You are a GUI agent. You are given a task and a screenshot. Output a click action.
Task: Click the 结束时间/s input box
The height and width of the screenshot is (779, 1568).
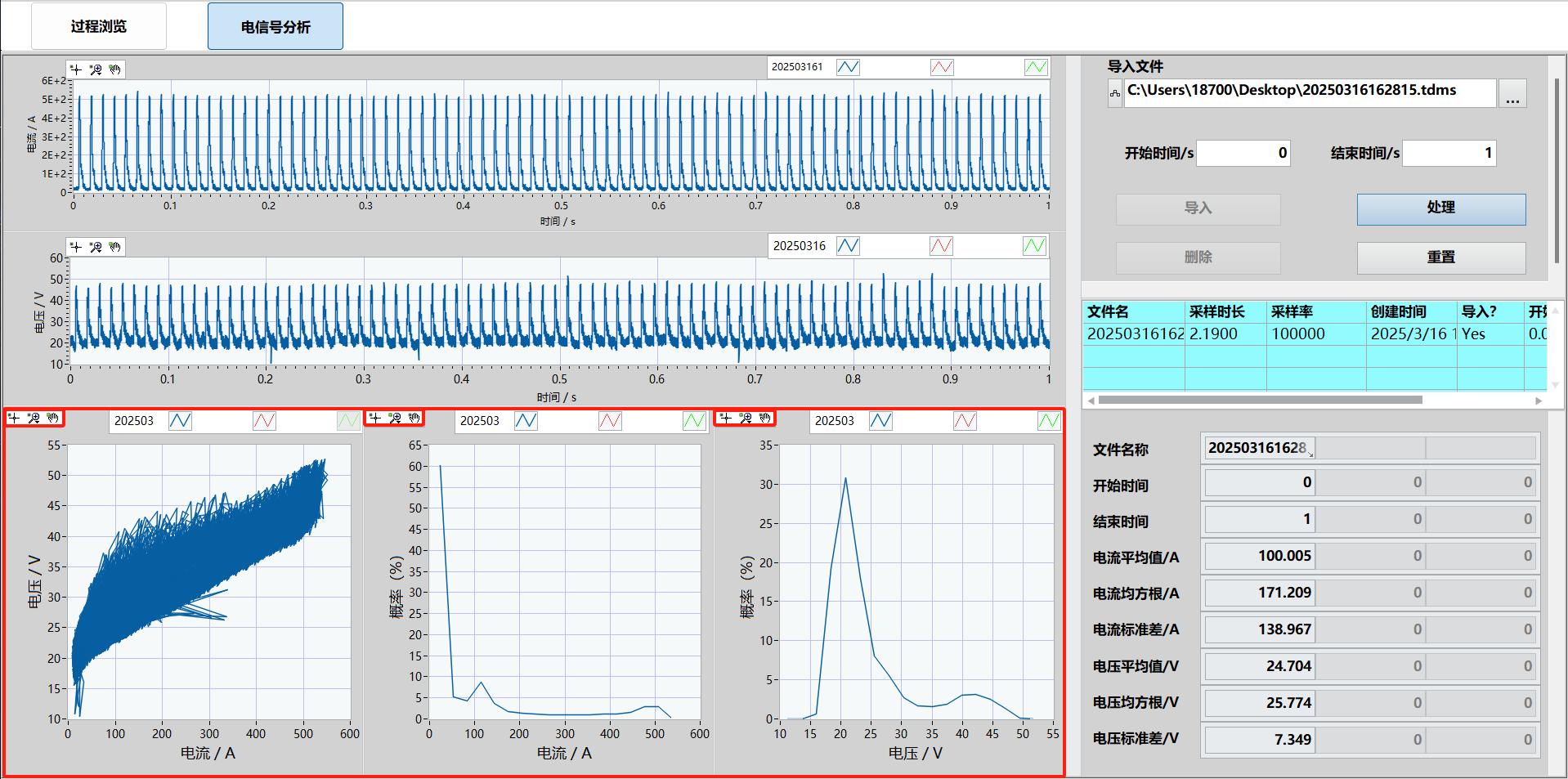[1449, 153]
